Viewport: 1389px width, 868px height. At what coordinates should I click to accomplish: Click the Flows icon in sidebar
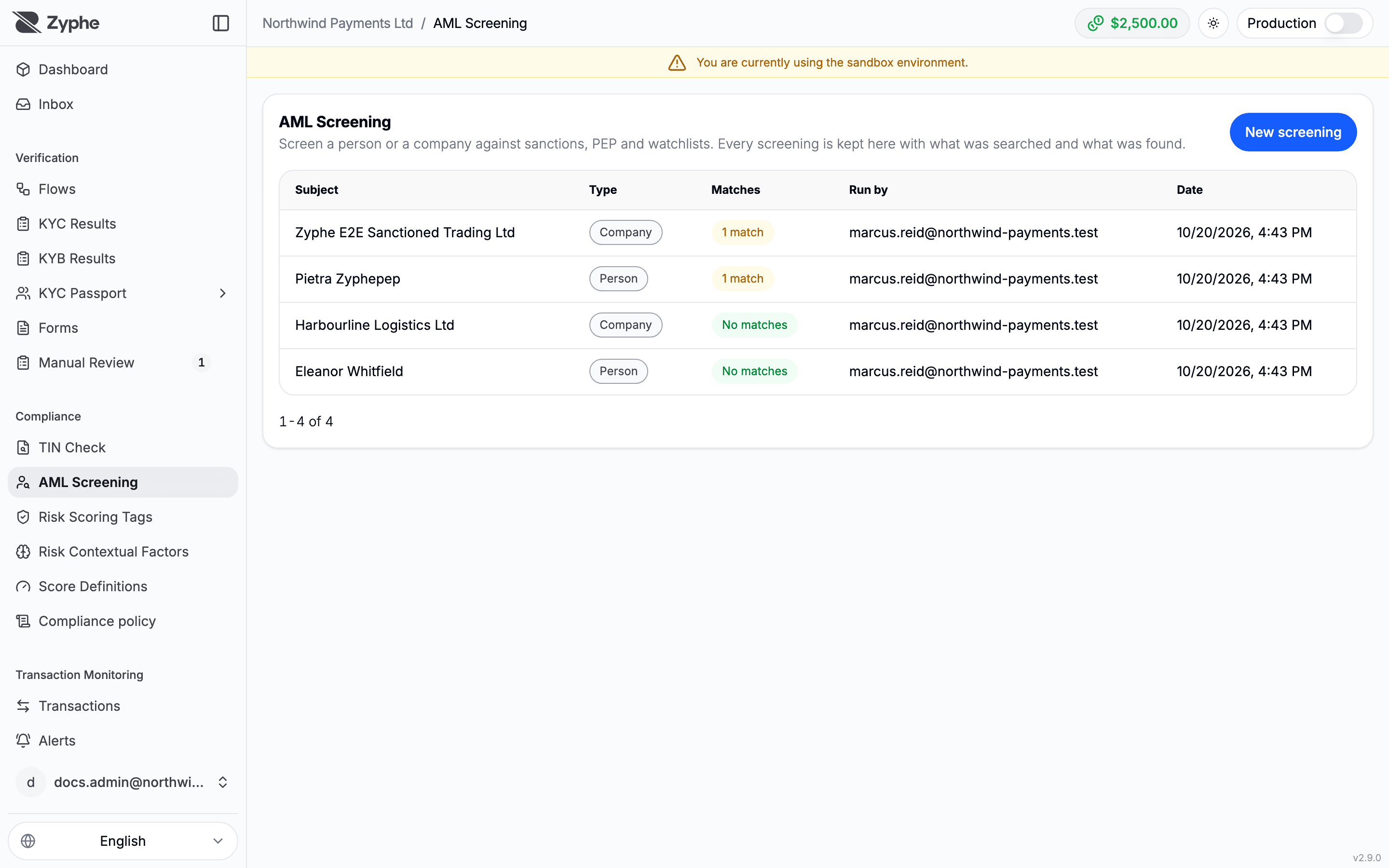[23, 189]
